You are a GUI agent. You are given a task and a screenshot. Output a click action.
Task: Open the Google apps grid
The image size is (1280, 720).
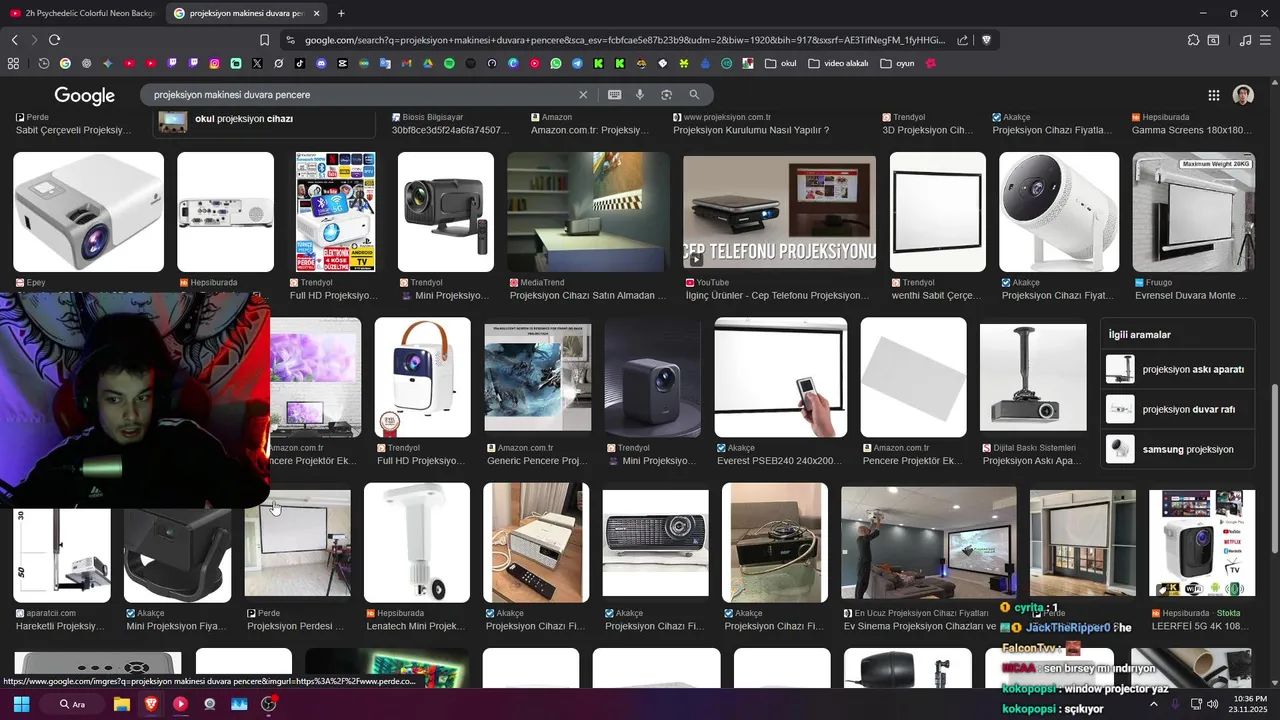point(1213,95)
